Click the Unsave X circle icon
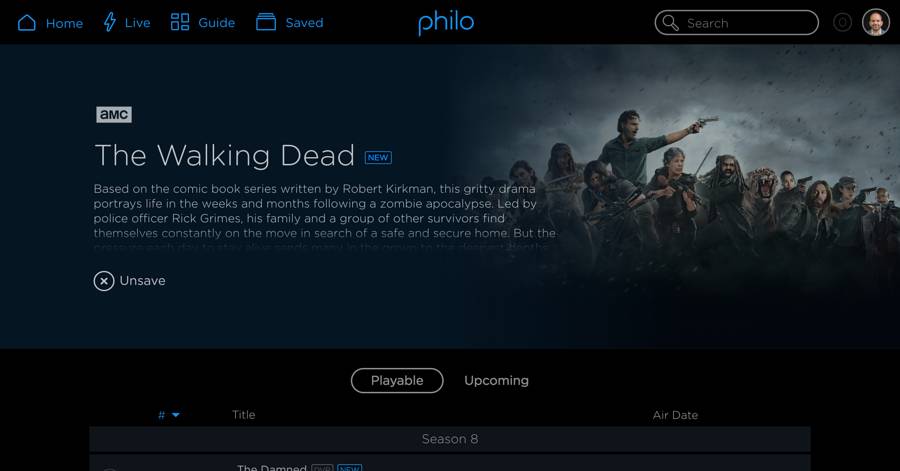The height and width of the screenshot is (471, 900). [104, 281]
